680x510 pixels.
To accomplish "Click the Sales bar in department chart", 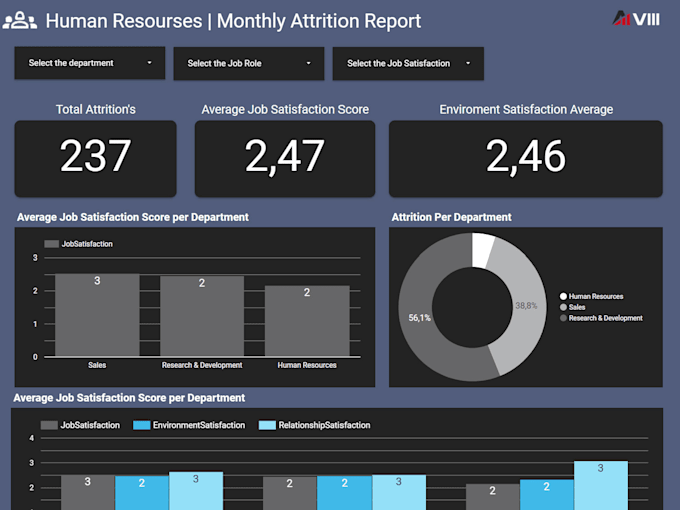I will pos(97,315).
